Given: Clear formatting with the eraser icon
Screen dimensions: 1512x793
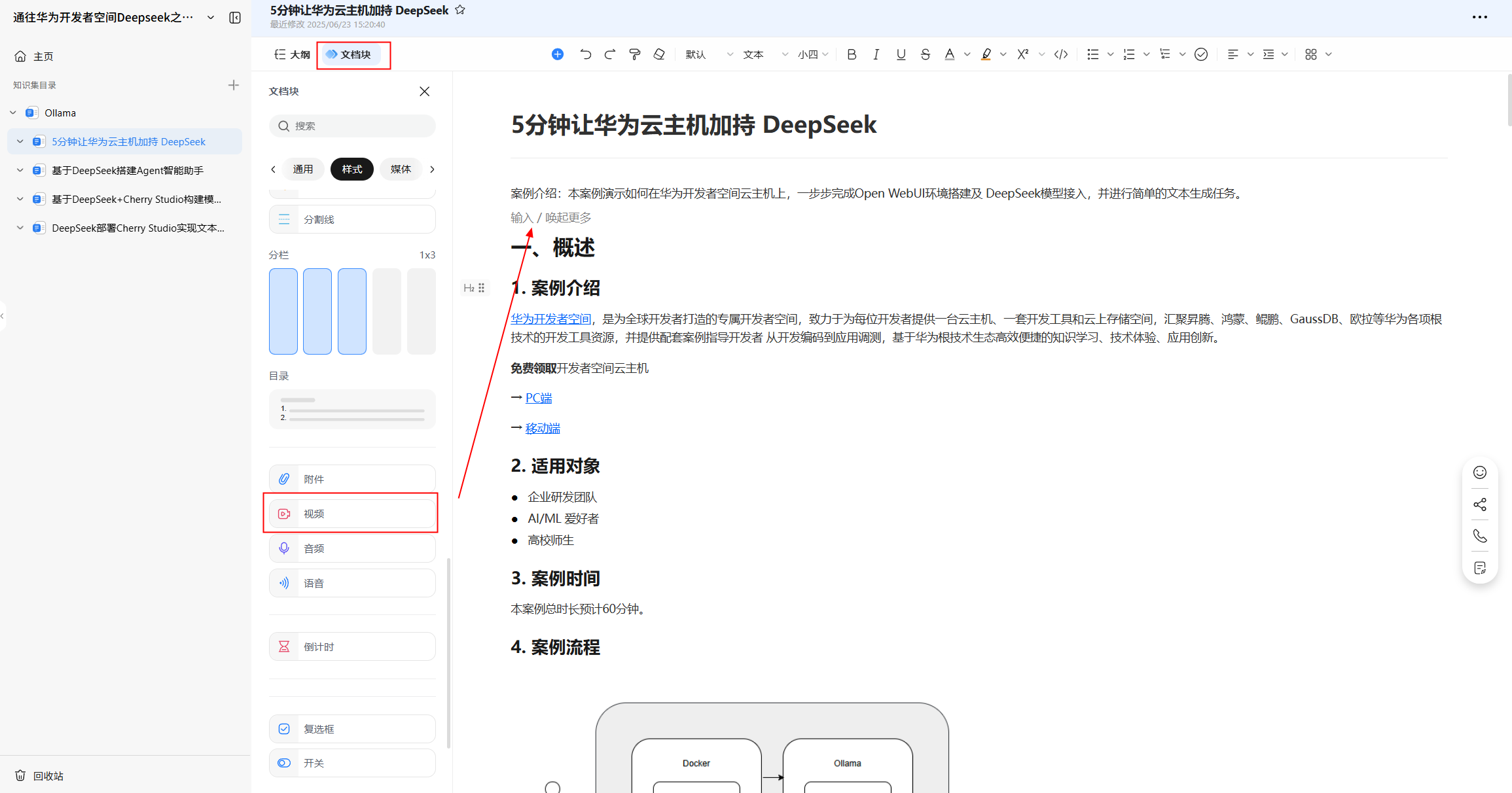Looking at the screenshot, I should [x=659, y=54].
